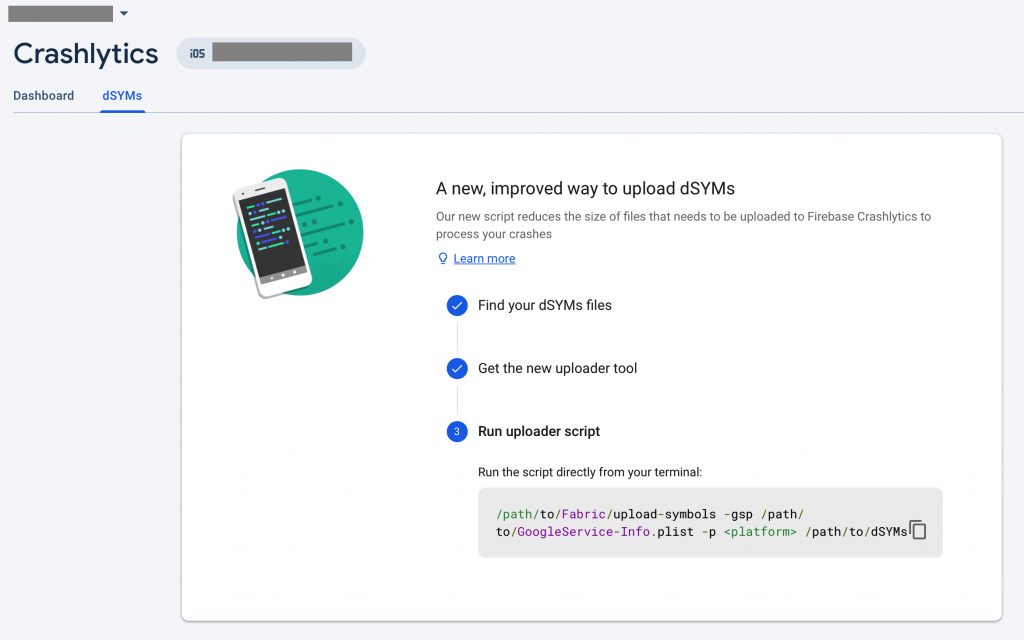The height and width of the screenshot is (640, 1024).
Task: Click the description about Firebase Crashlytics file size
Action: point(683,225)
